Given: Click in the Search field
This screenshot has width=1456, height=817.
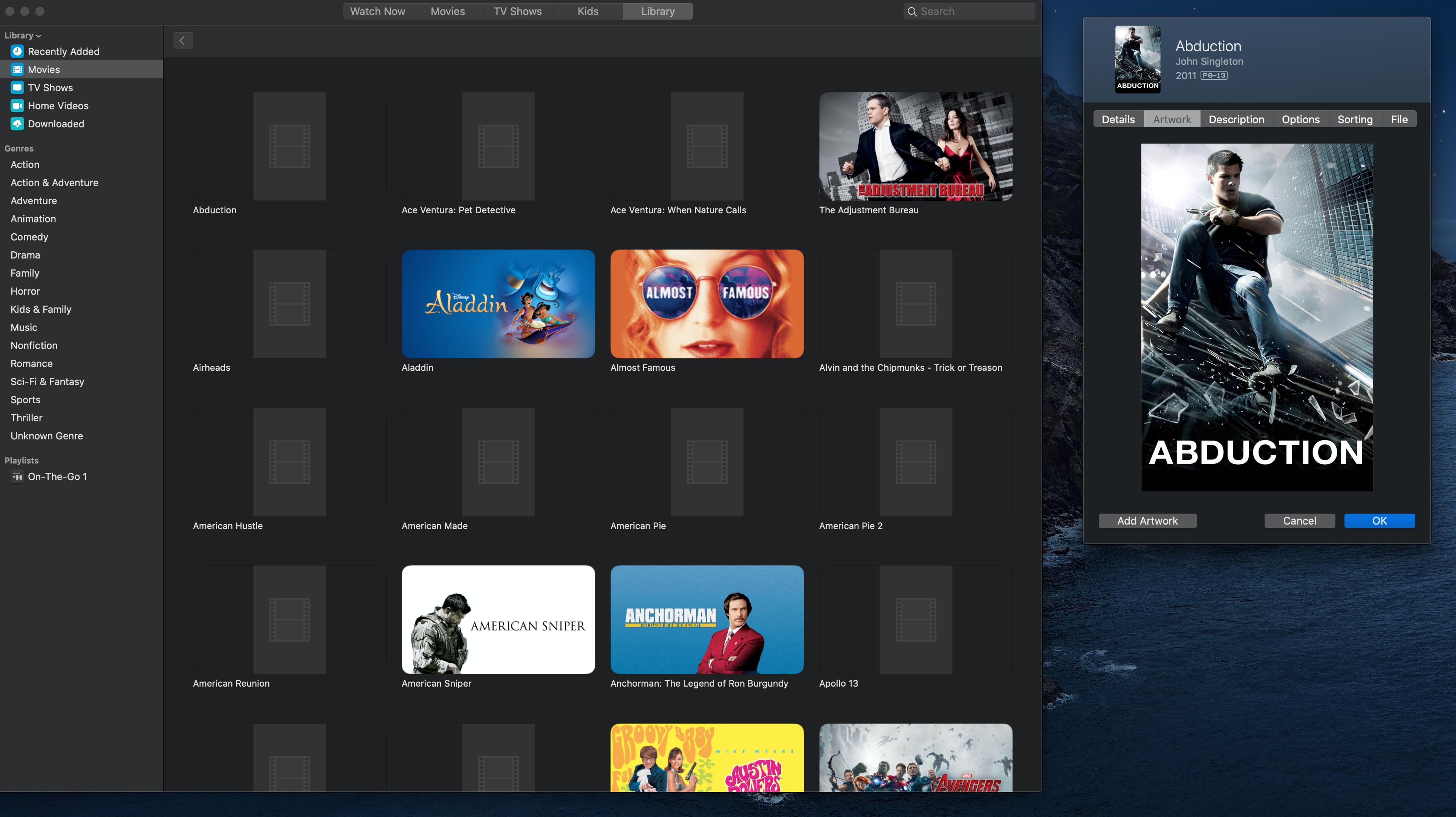Looking at the screenshot, I should 969,11.
